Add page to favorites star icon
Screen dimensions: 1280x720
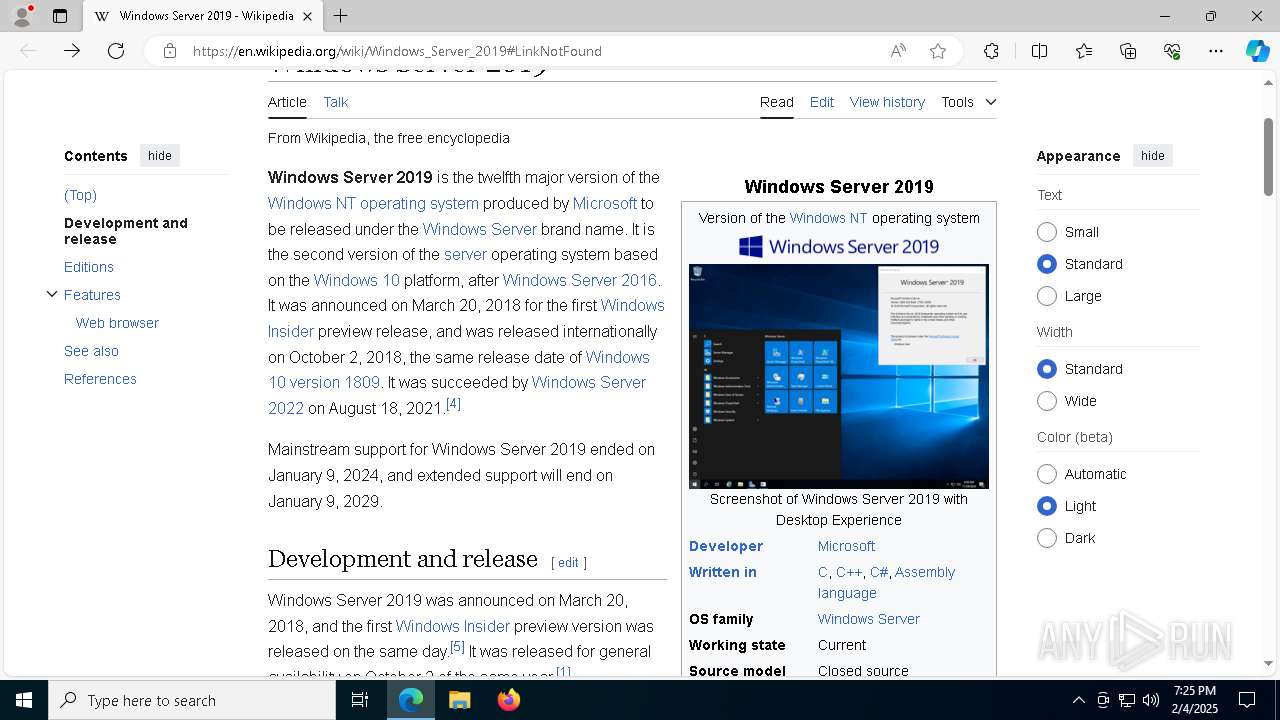938,51
